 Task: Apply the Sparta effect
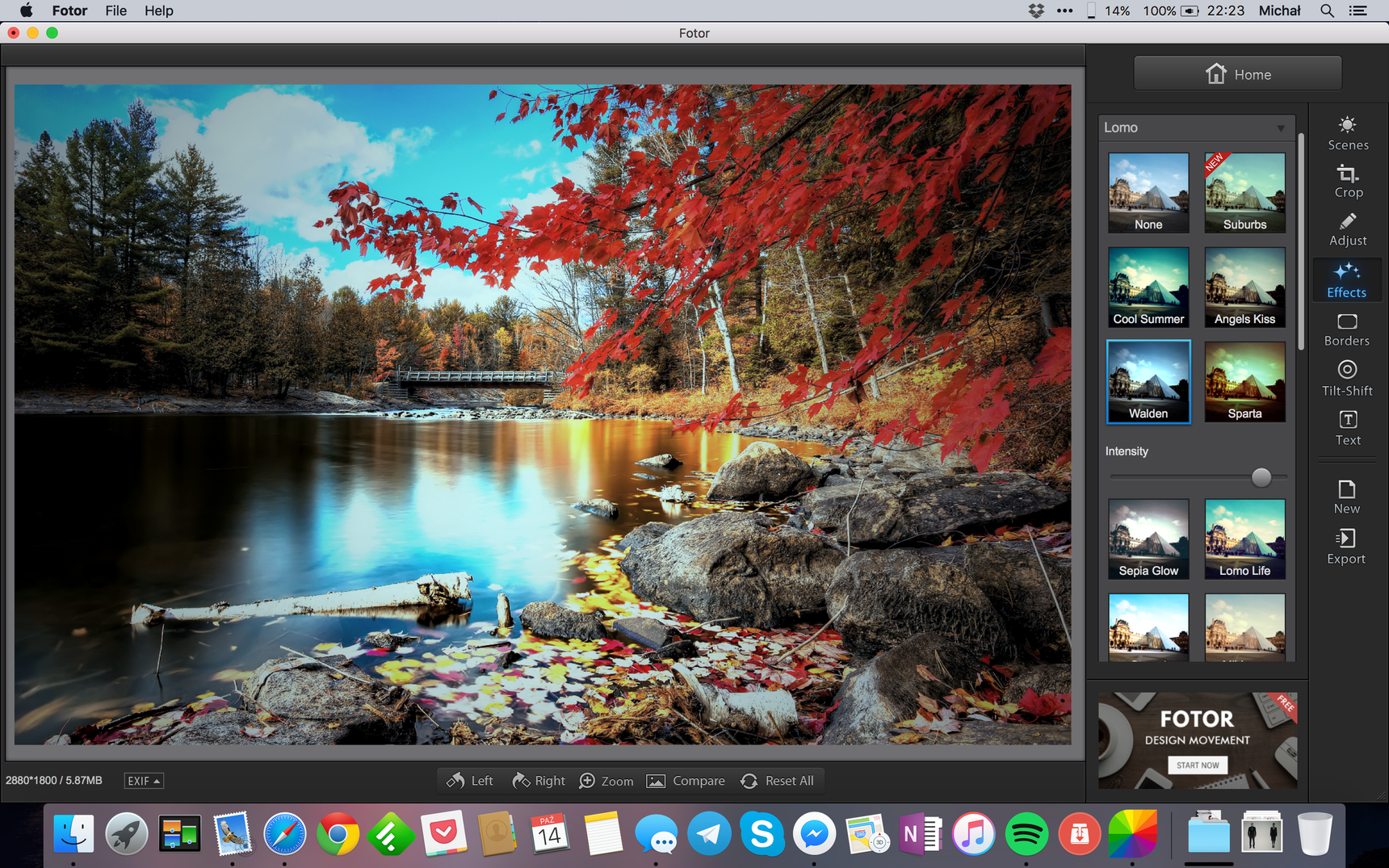click(x=1244, y=382)
